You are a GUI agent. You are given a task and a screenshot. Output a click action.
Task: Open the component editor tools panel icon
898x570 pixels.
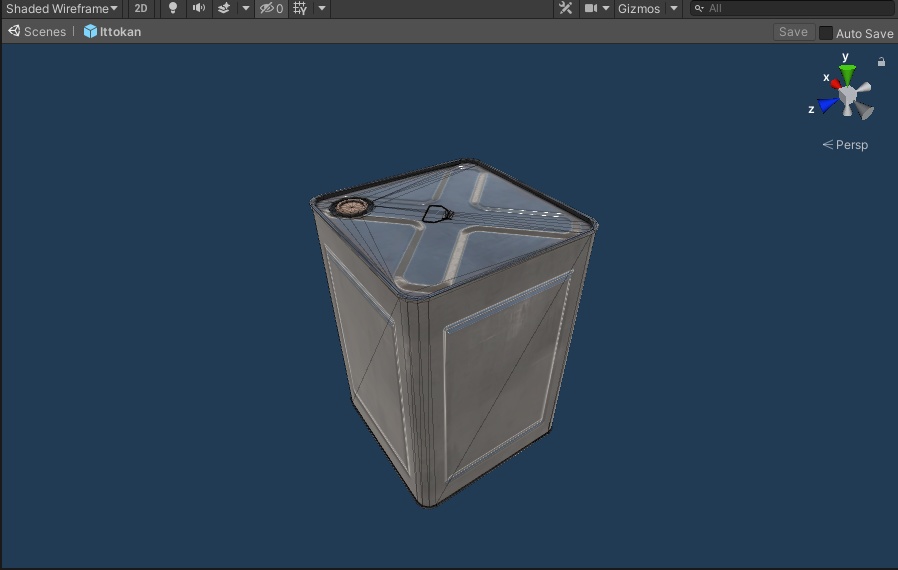pos(565,8)
